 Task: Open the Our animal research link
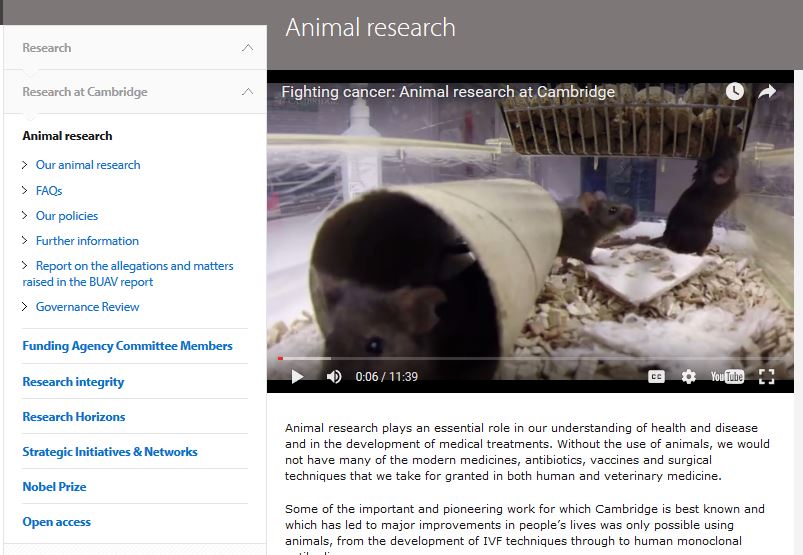88,165
